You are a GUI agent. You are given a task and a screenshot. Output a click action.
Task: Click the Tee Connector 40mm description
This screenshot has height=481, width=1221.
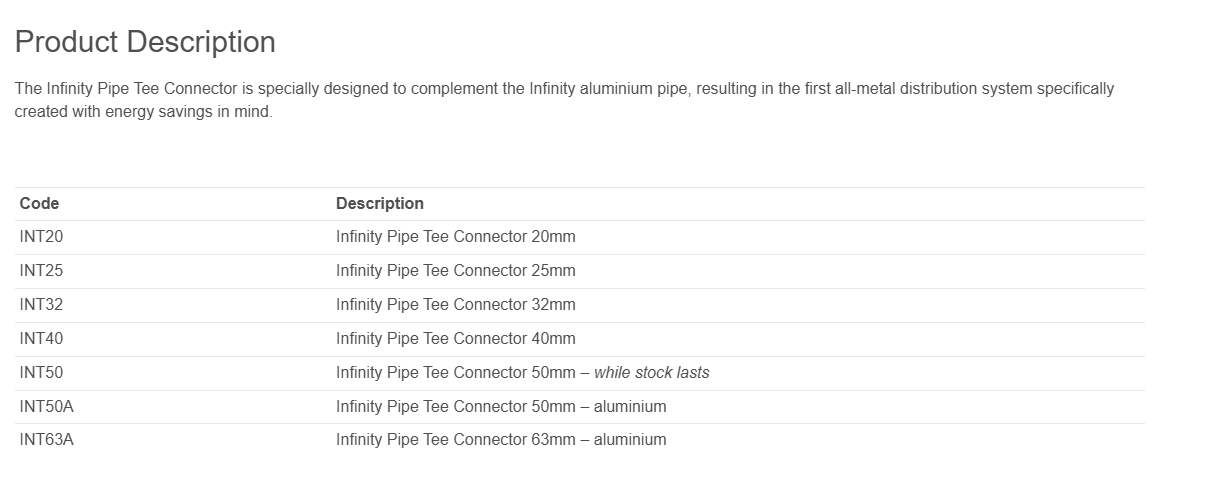pyautogui.click(x=456, y=339)
